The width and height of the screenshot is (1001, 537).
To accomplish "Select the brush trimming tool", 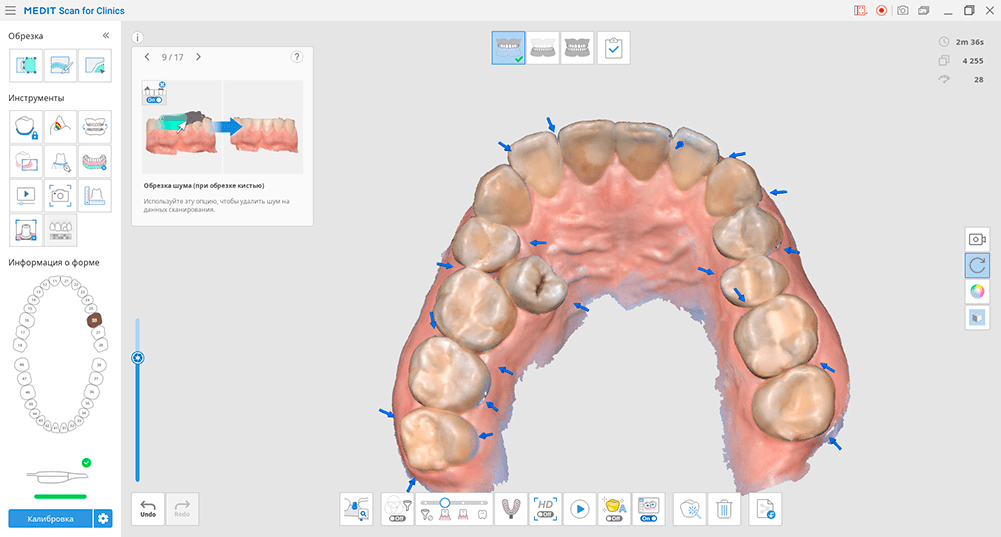I will [x=60, y=66].
